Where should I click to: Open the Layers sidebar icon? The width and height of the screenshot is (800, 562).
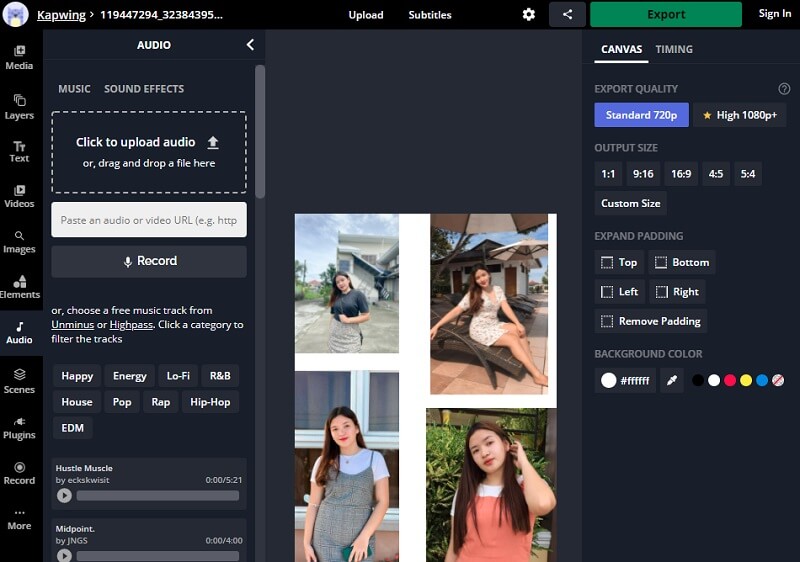(19, 106)
